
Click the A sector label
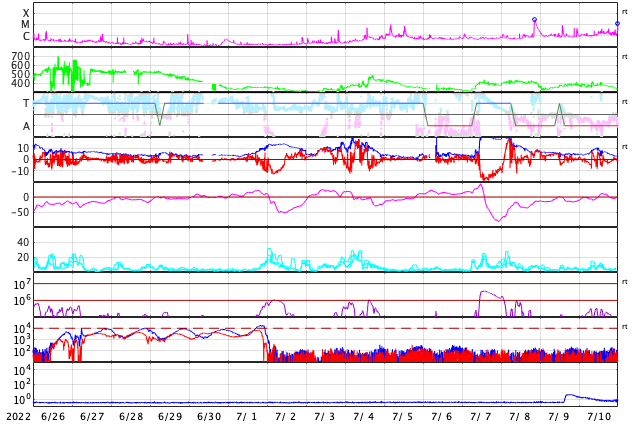pos(26,126)
